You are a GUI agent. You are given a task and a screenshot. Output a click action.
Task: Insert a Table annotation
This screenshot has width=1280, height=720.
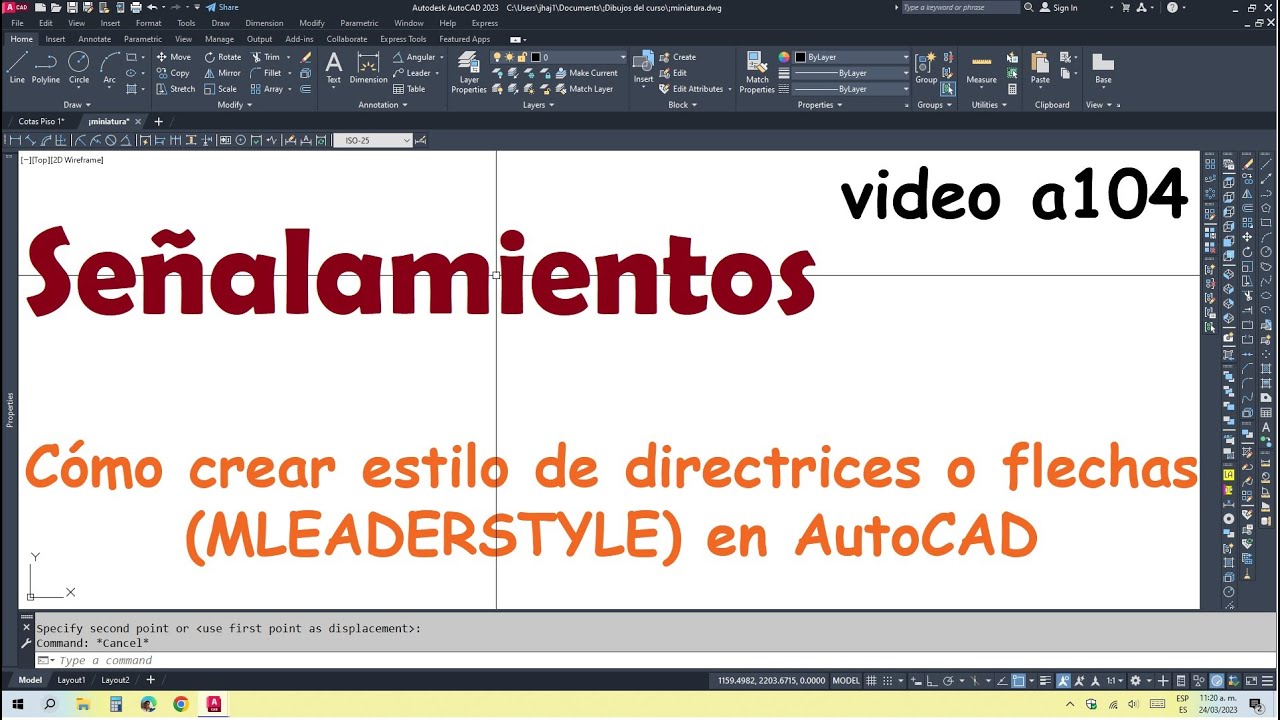pyautogui.click(x=409, y=89)
